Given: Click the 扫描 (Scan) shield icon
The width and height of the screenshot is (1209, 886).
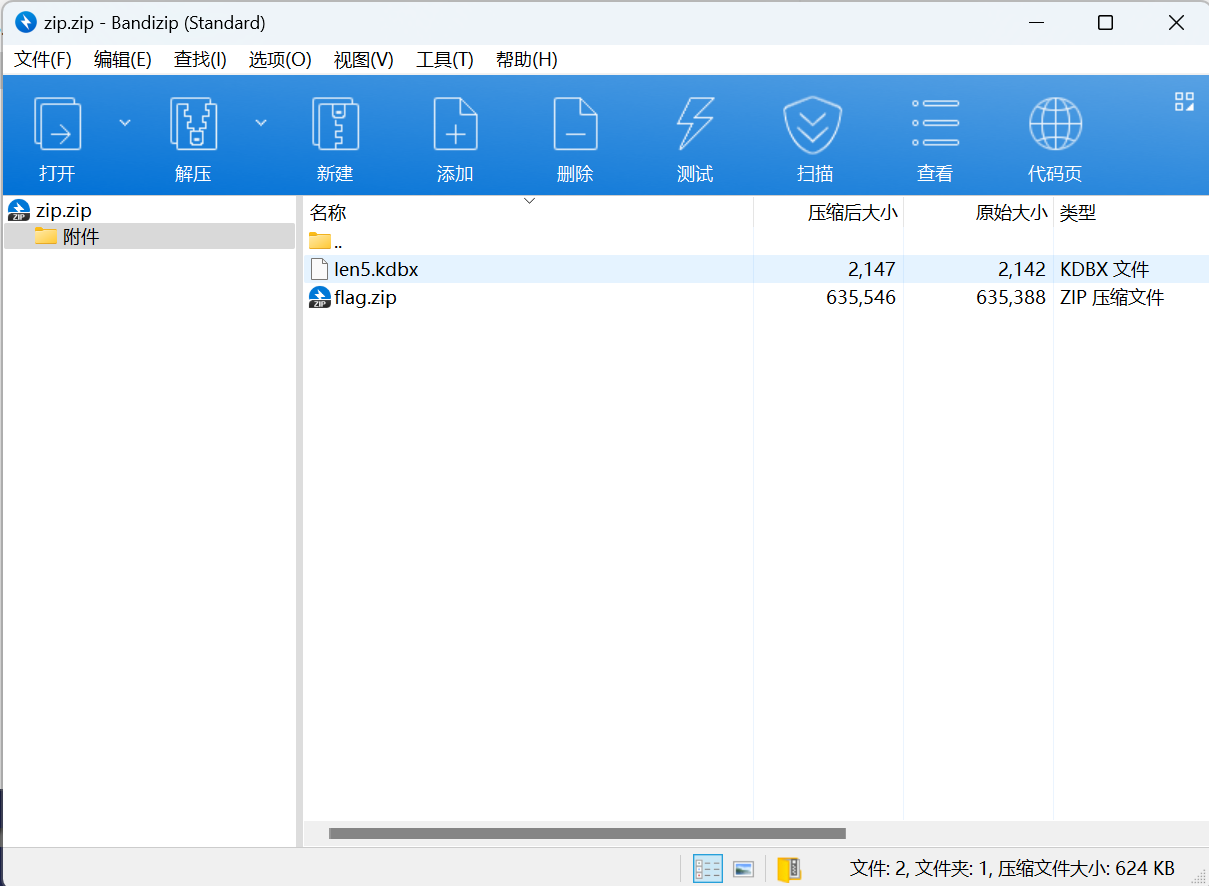Looking at the screenshot, I should (812, 125).
